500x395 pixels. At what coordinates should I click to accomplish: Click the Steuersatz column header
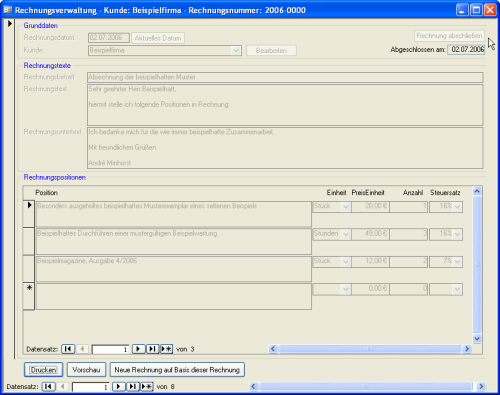pos(445,193)
